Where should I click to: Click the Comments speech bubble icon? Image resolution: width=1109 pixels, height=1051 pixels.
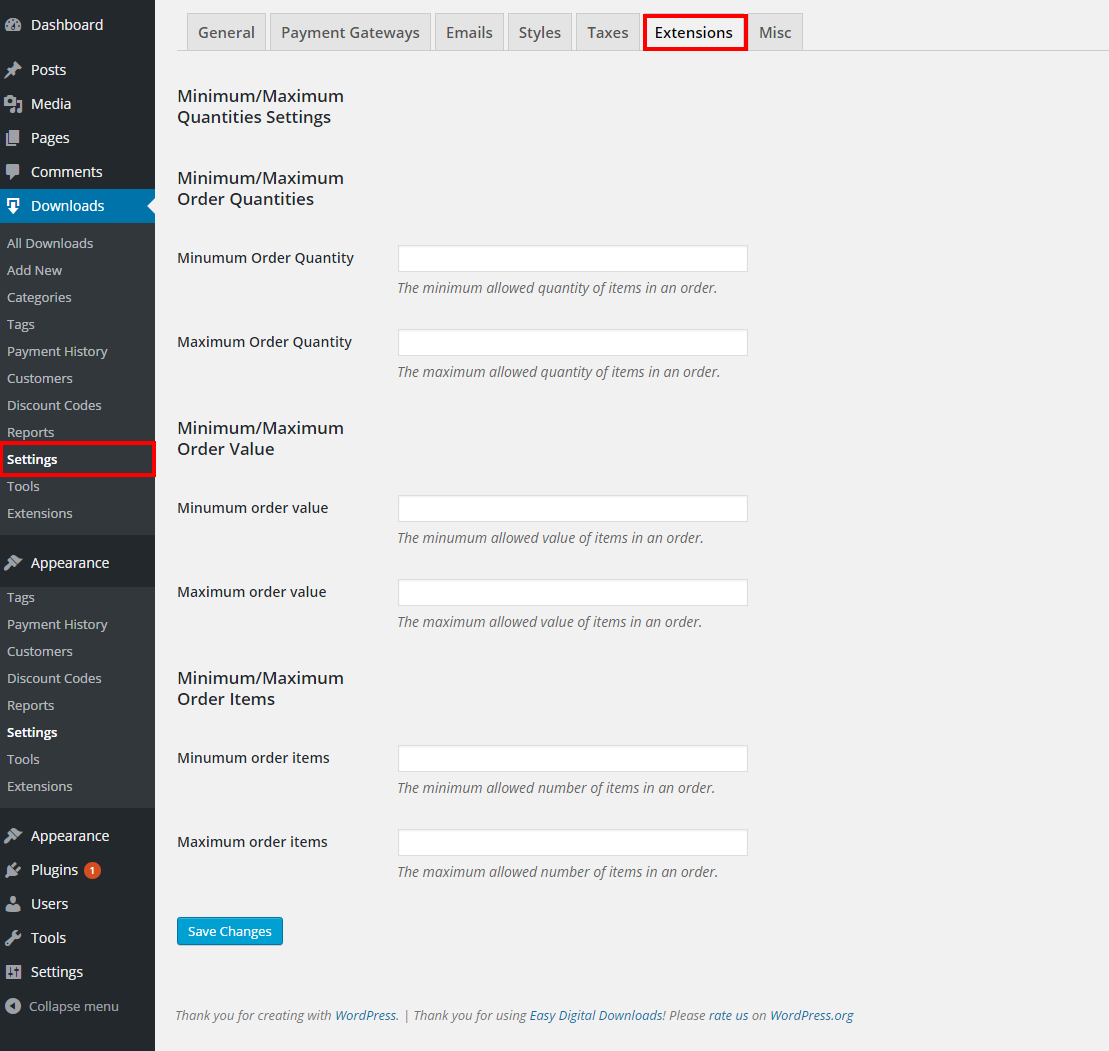[13, 172]
